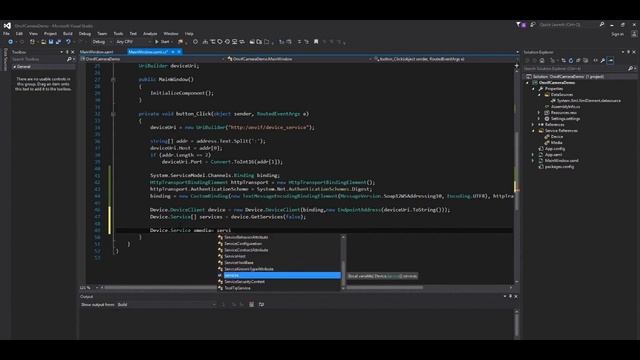640x360 pixels.
Task: Open the member dropdown showing button_Click
Action: point(444,59)
